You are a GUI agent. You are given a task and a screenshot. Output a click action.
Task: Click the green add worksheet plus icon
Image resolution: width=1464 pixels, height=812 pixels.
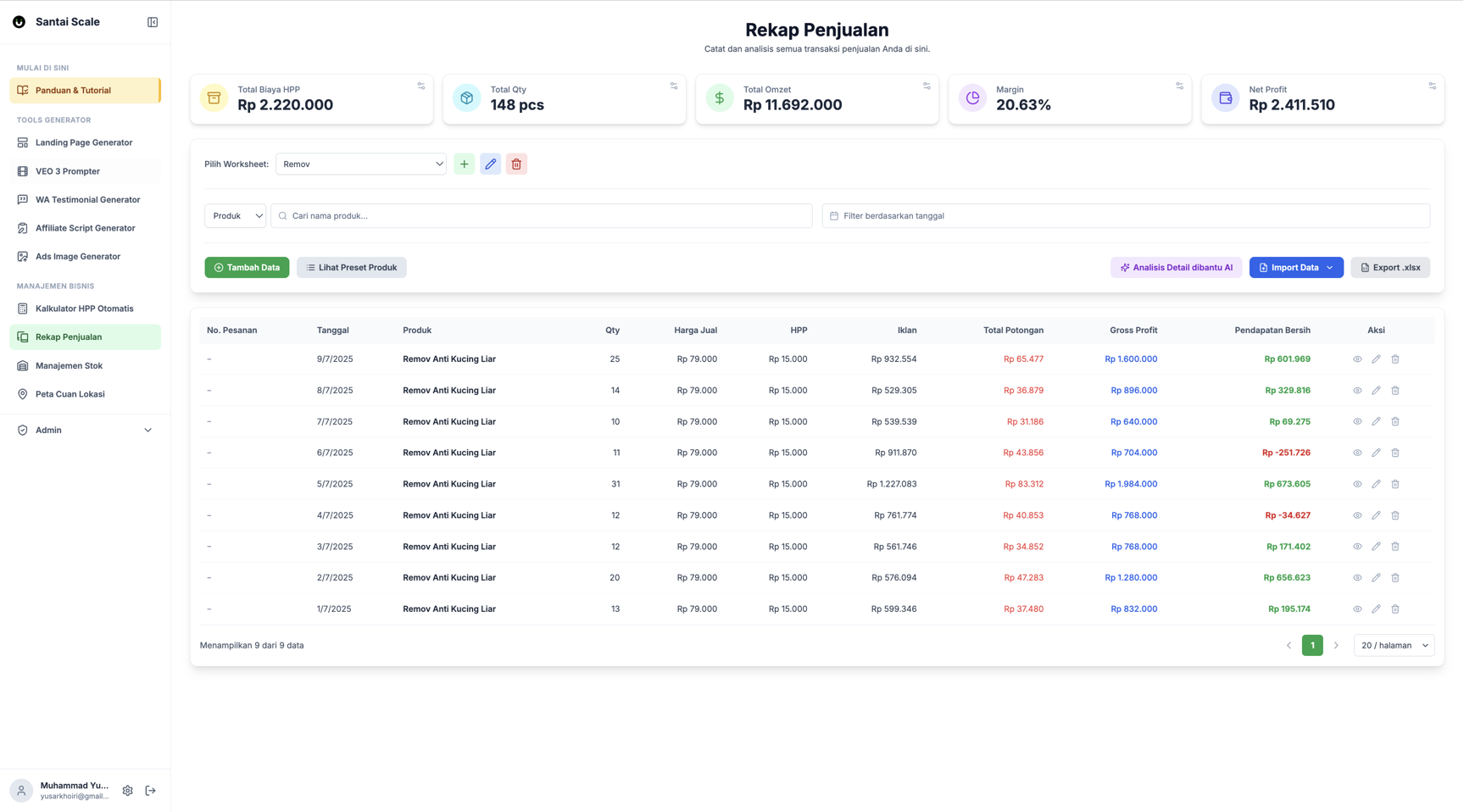tap(464, 164)
